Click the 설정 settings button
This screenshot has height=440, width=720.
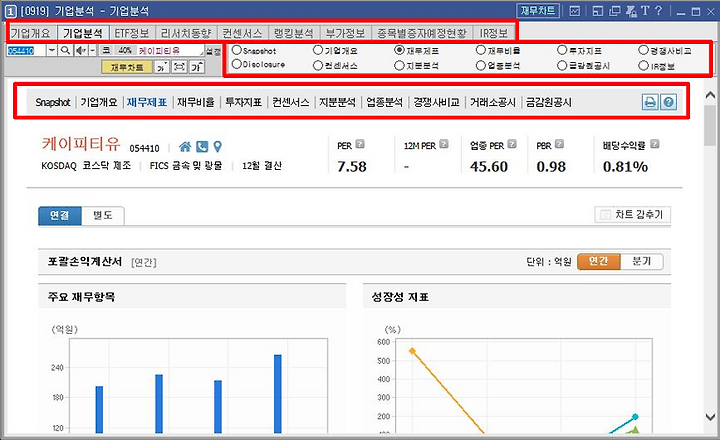[213, 51]
